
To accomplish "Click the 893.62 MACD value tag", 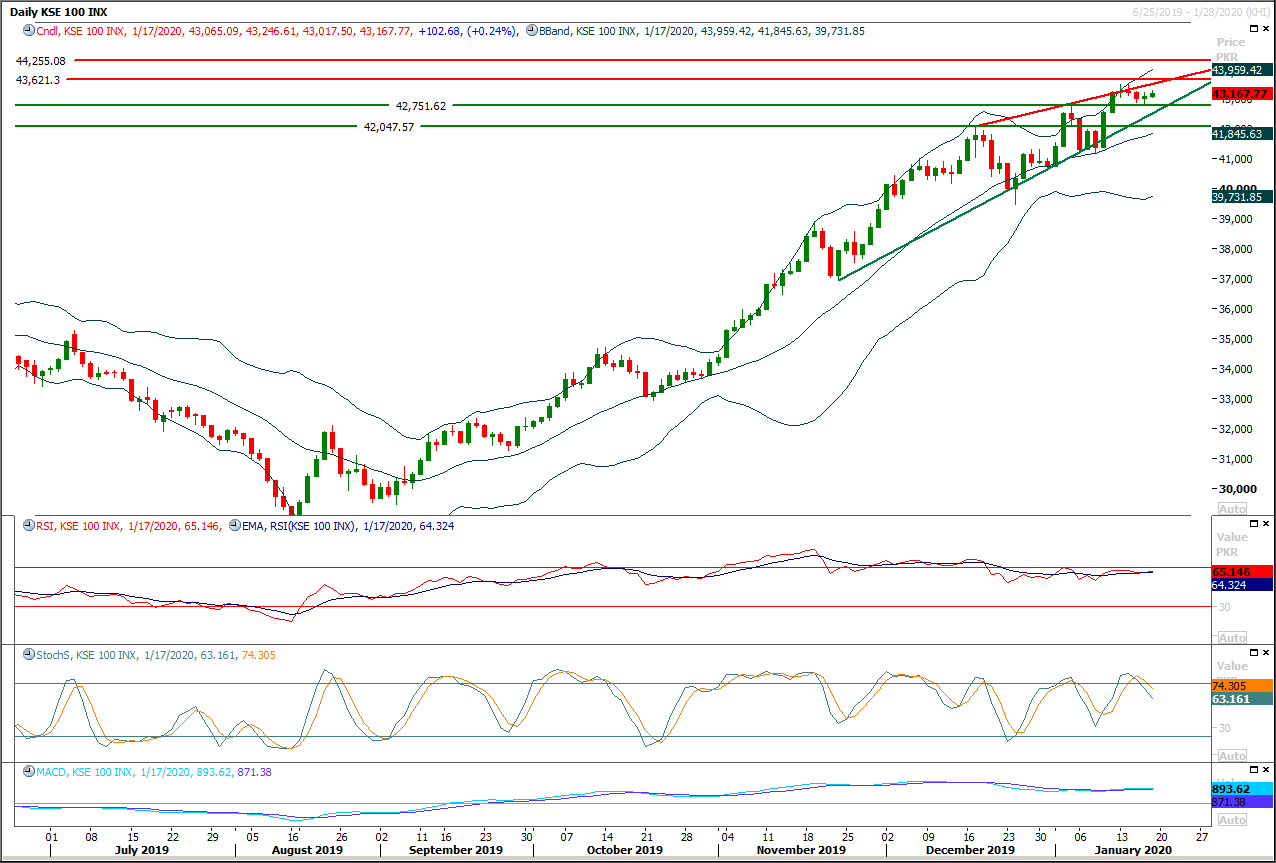I will [1243, 789].
